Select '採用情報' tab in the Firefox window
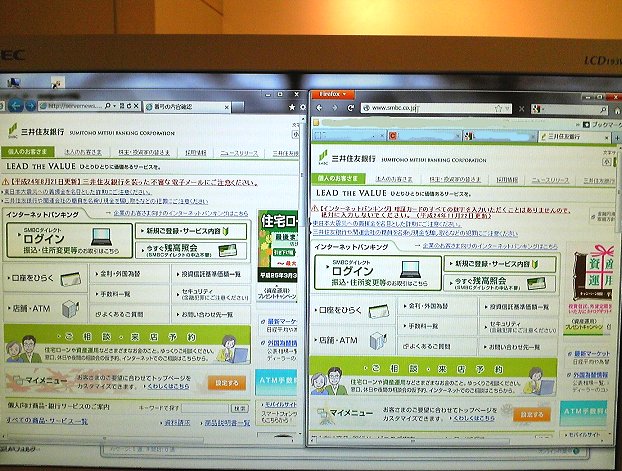Image resolution: width=622 pixels, height=471 pixels. pos(507,180)
